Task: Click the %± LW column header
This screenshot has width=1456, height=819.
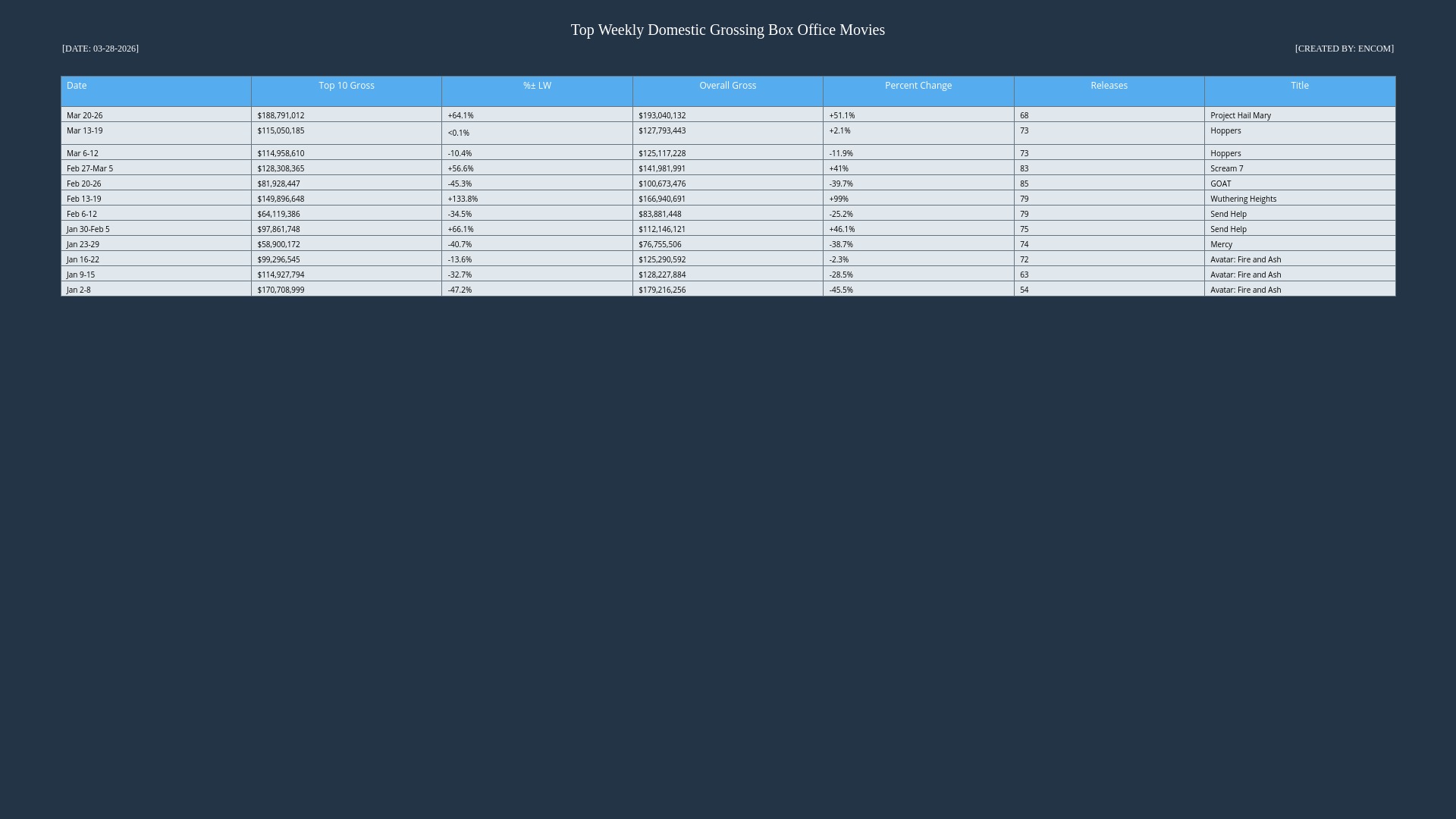Action: (x=537, y=86)
